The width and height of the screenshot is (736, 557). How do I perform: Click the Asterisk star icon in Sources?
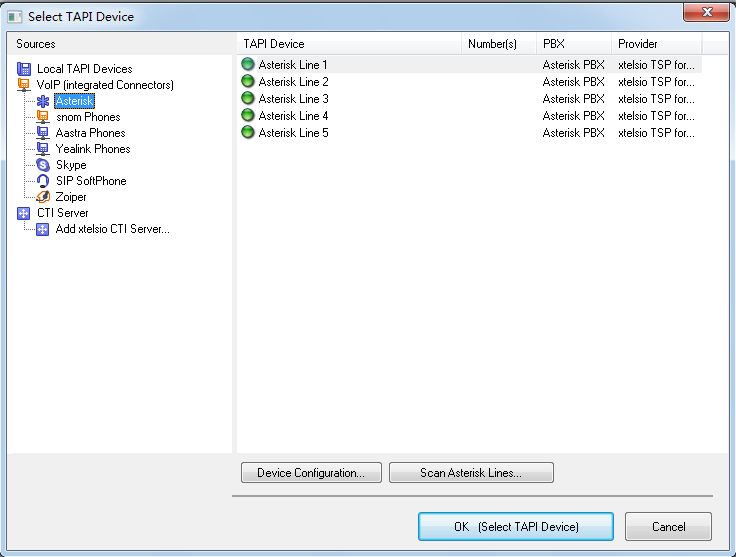43,101
